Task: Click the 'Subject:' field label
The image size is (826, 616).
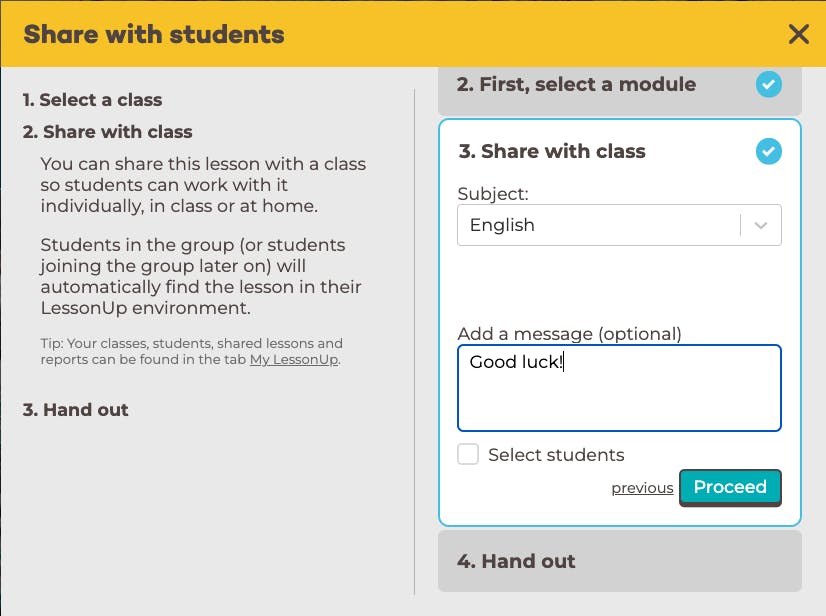Action: click(493, 194)
